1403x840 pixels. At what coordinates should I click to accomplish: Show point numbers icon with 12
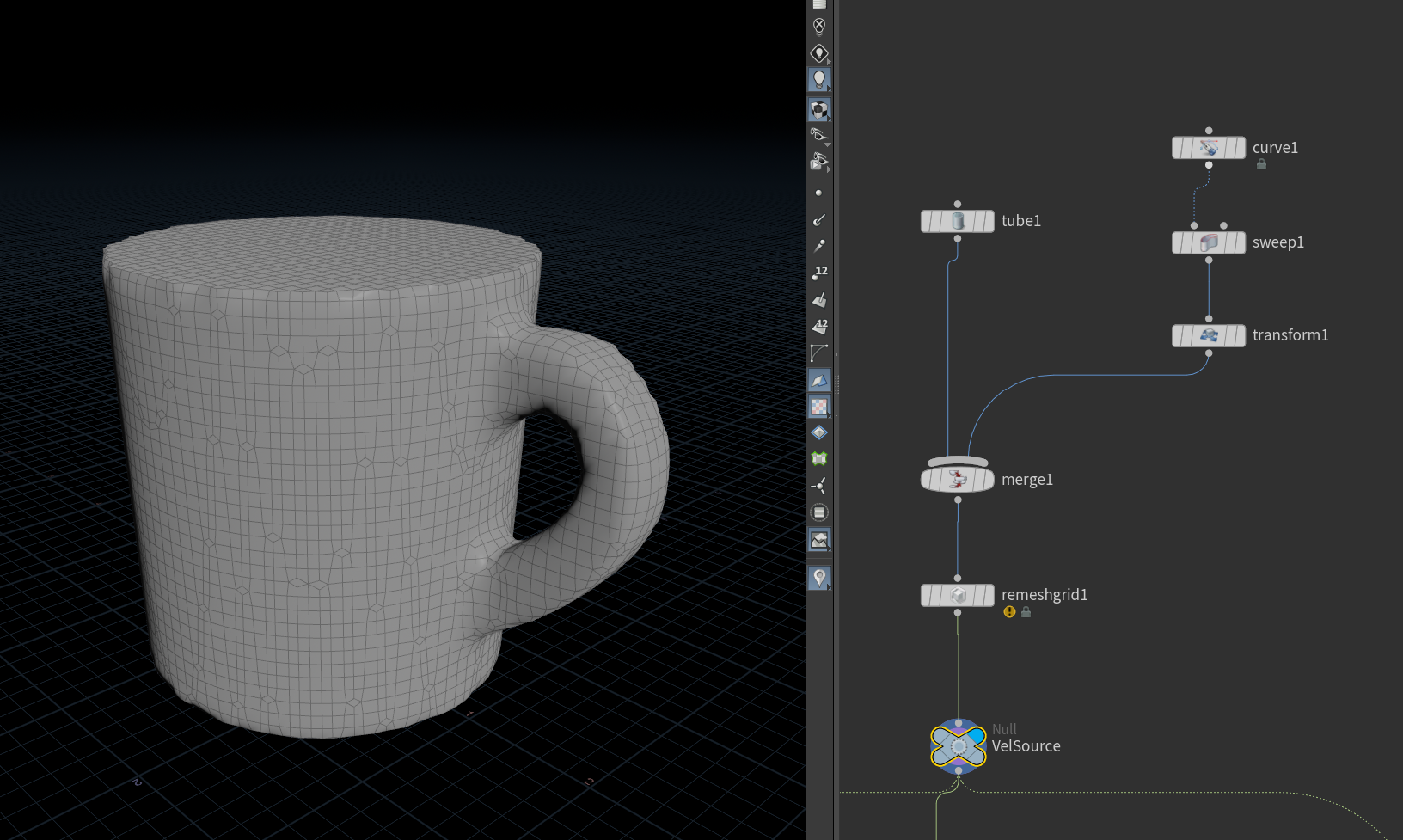coord(819,273)
